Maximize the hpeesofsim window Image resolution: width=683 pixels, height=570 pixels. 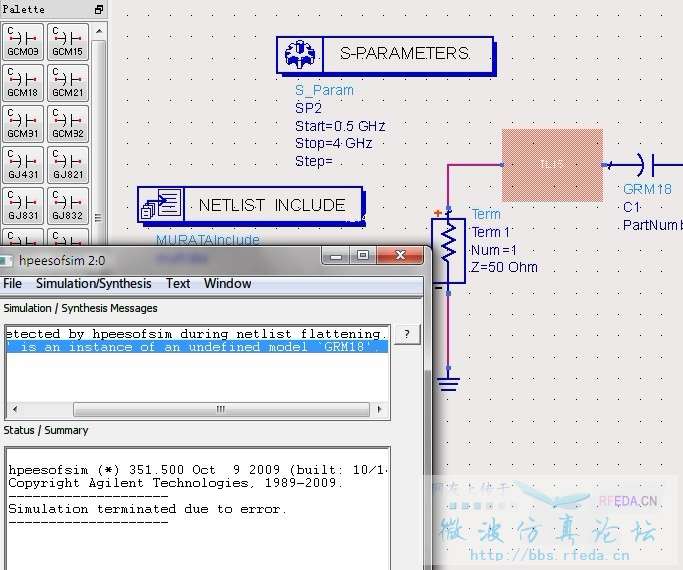(363, 256)
